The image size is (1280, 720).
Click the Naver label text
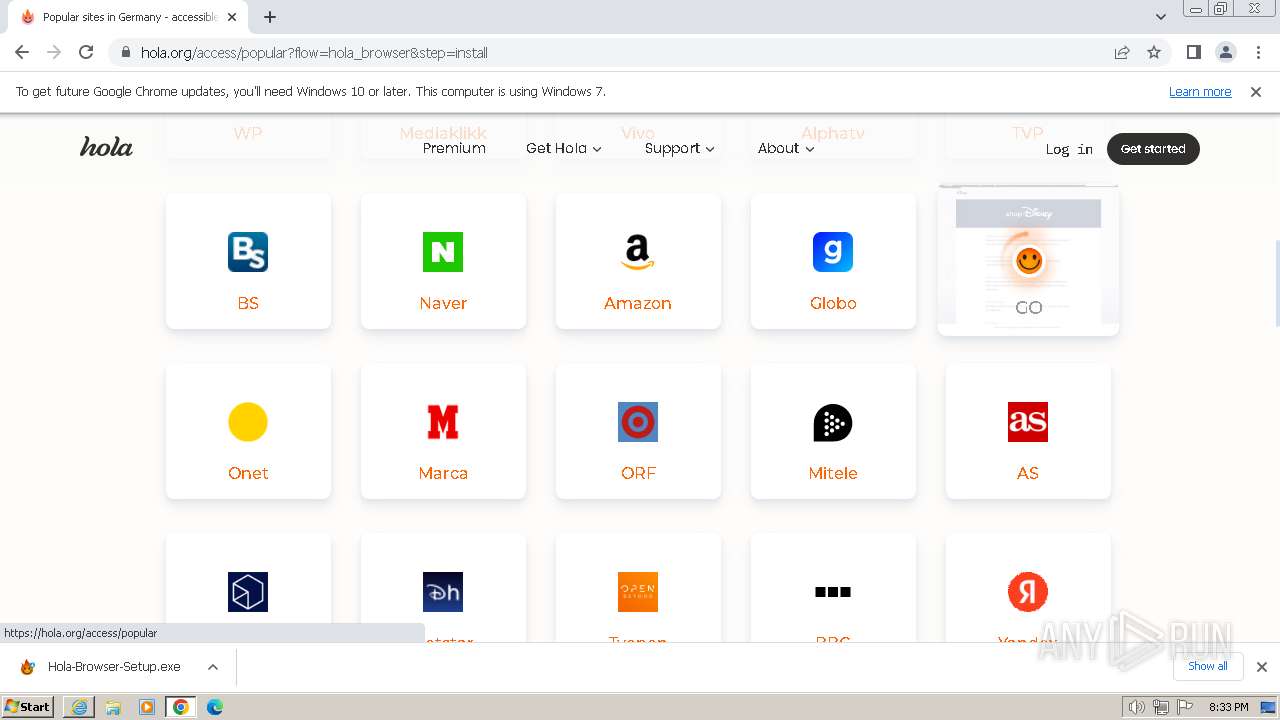[443, 303]
